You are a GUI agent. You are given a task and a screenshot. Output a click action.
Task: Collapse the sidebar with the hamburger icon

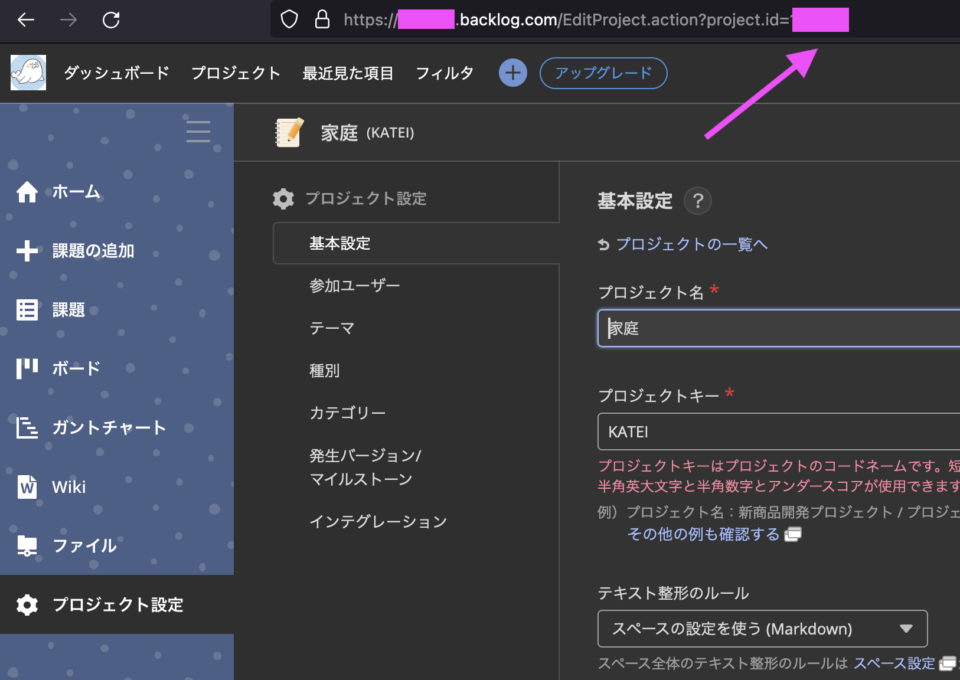tap(198, 131)
